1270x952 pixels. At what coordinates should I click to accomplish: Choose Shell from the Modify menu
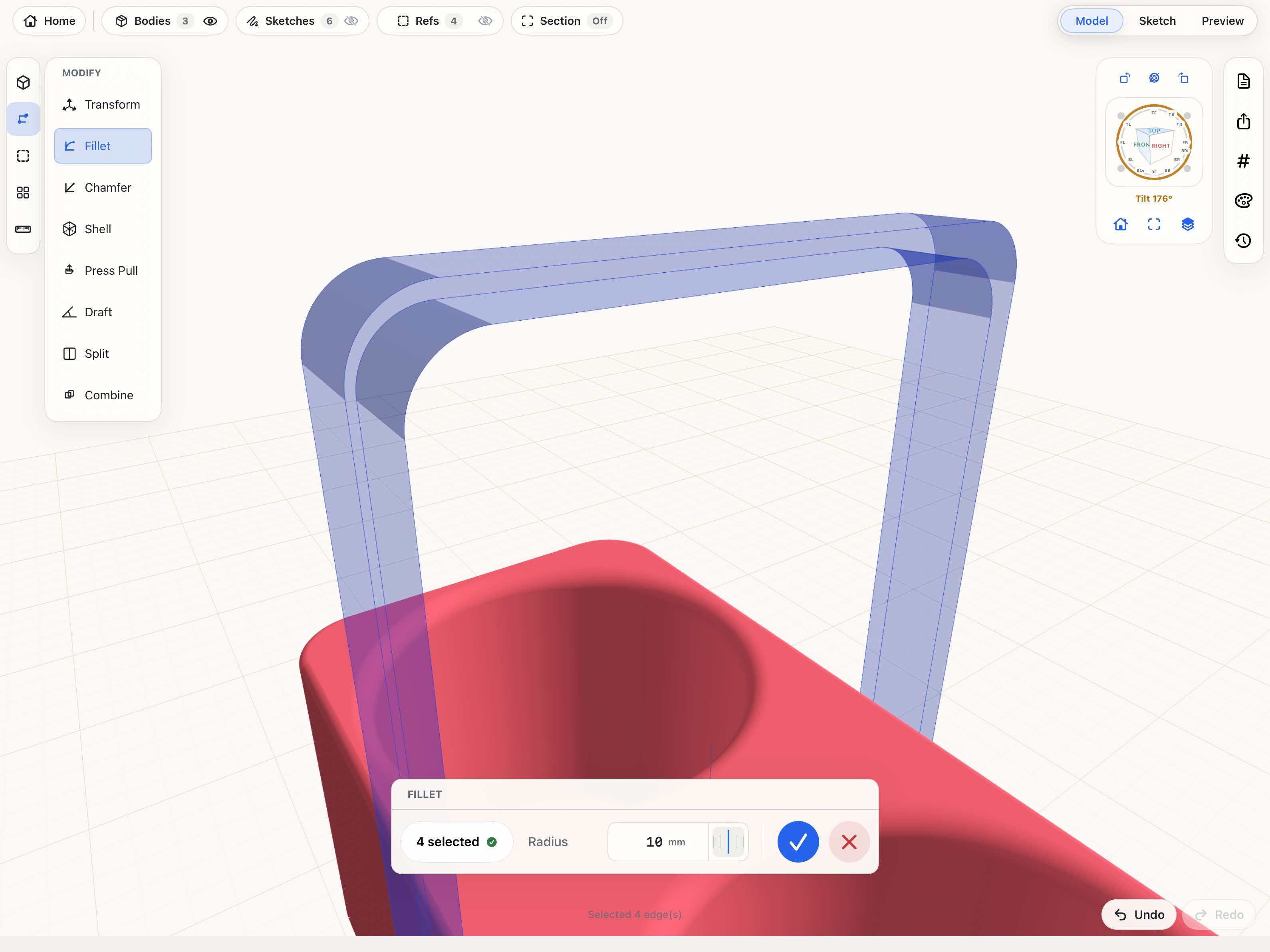[103, 229]
